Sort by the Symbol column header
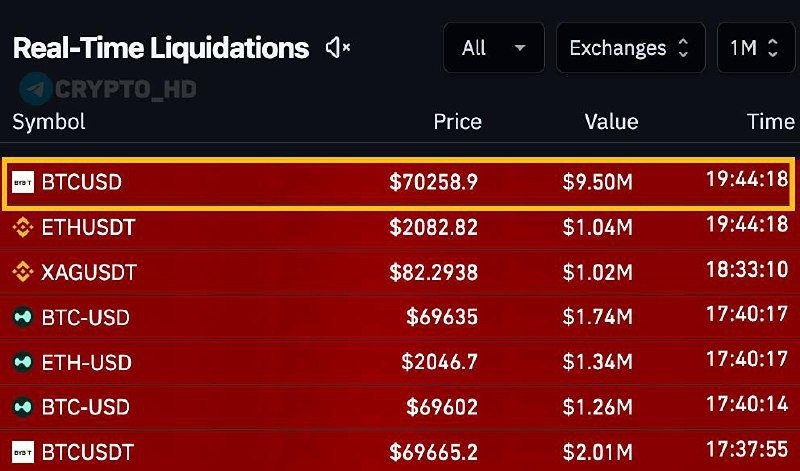800x471 pixels. point(48,122)
